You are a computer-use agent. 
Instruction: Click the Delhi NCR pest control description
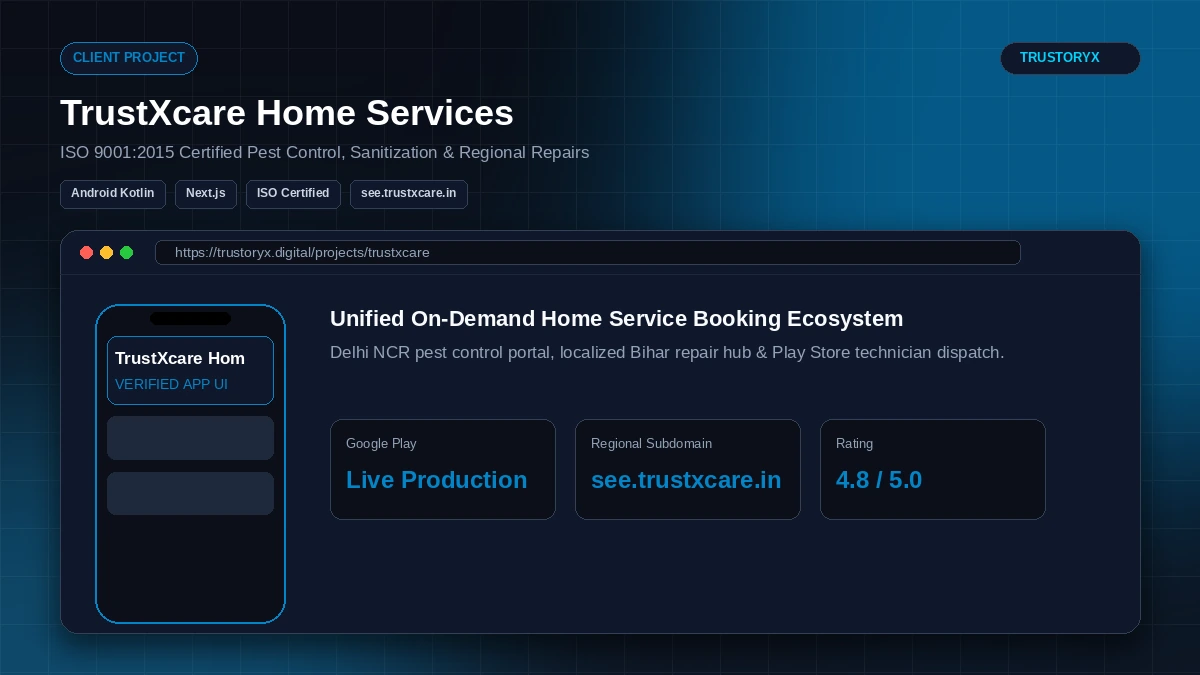[x=667, y=353]
